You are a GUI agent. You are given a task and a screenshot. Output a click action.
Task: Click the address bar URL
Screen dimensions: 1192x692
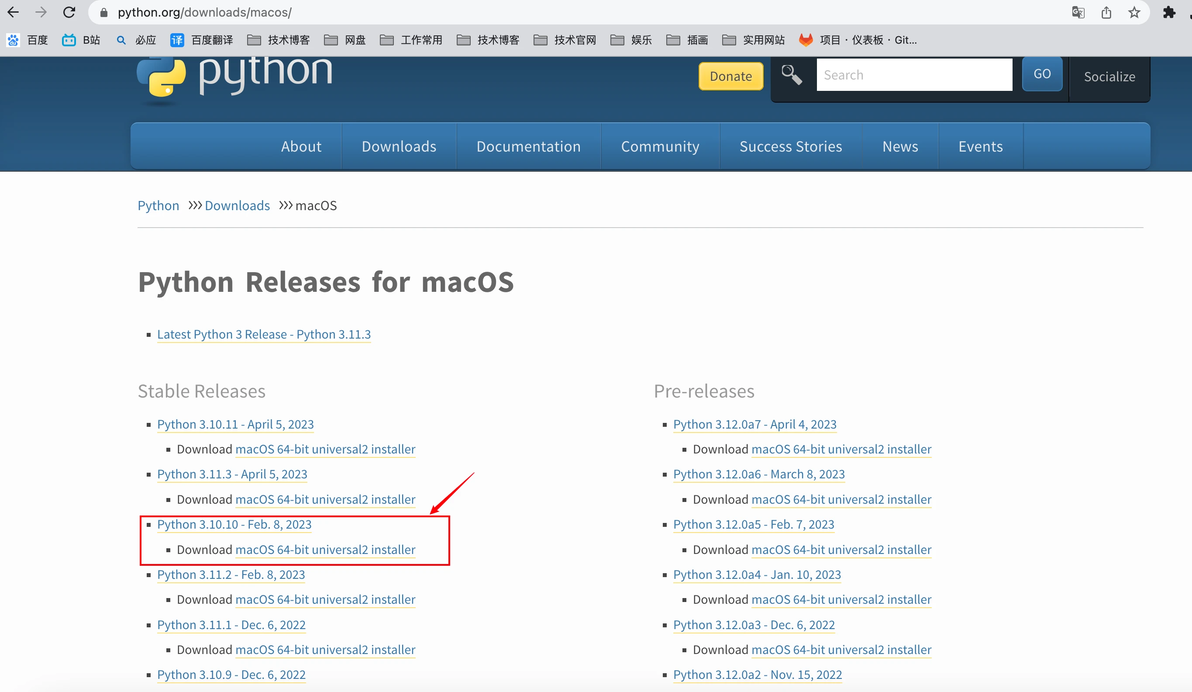click(x=204, y=13)
